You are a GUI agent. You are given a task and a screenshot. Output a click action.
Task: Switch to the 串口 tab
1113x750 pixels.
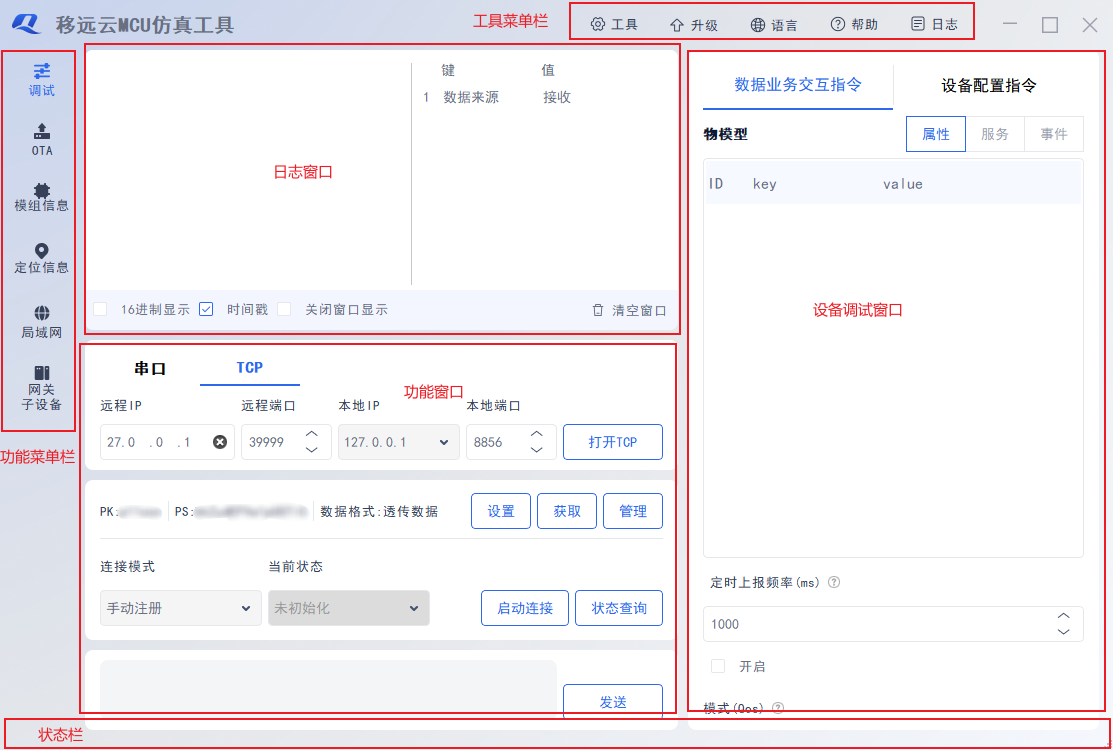click(150, 368)
